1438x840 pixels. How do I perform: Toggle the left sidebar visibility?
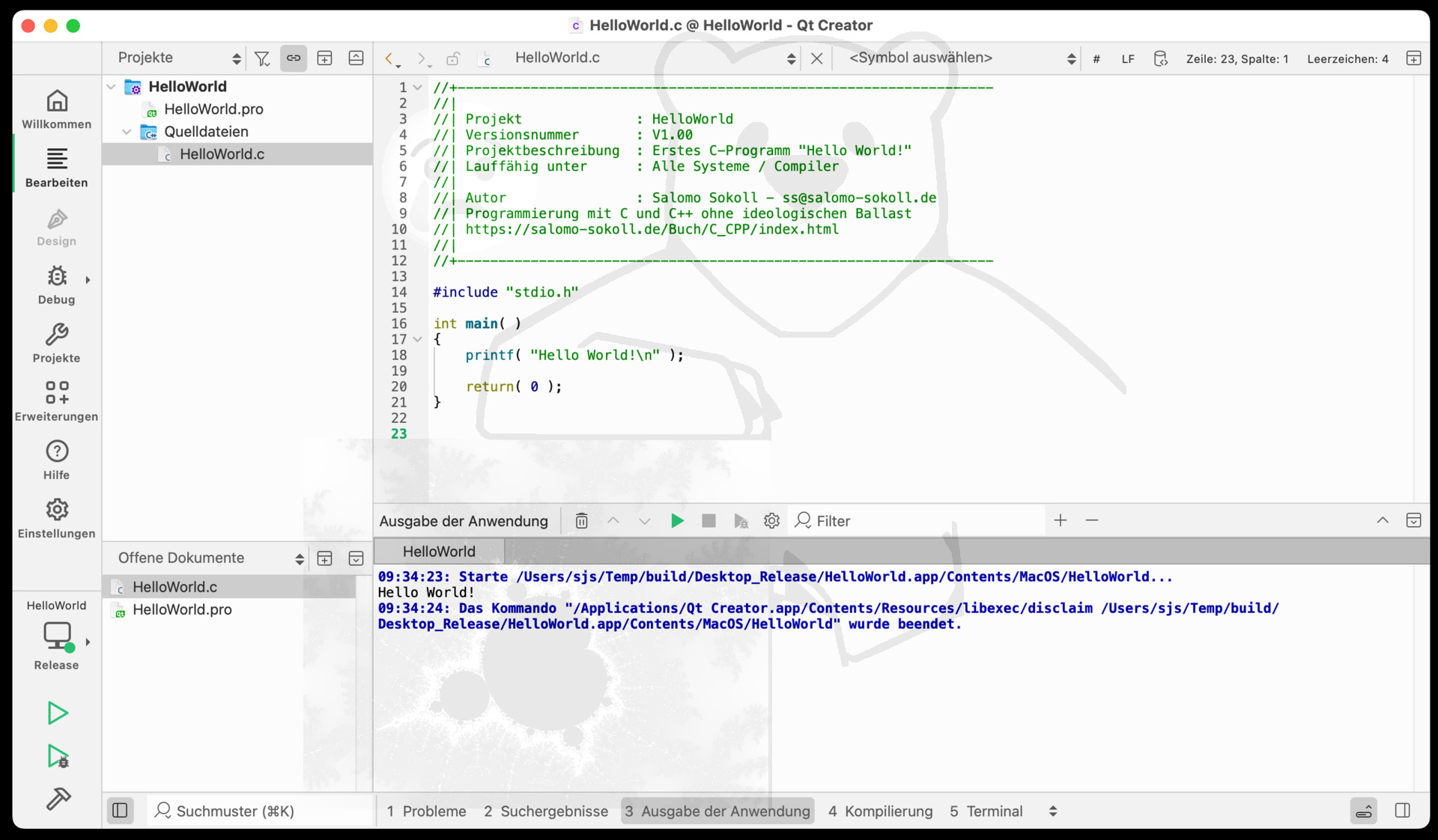pyautogui.click(x=120, y=811)
